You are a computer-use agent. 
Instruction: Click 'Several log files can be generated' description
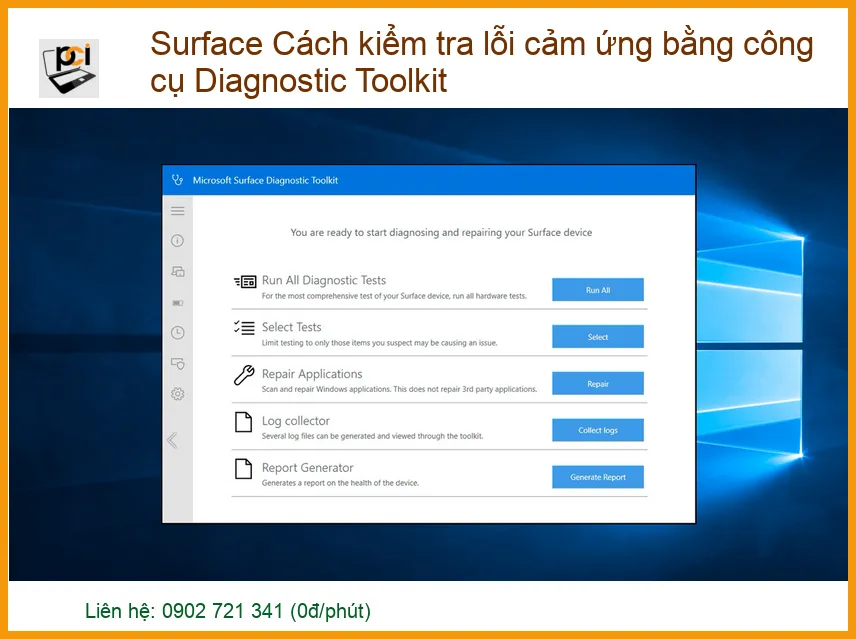372,436
